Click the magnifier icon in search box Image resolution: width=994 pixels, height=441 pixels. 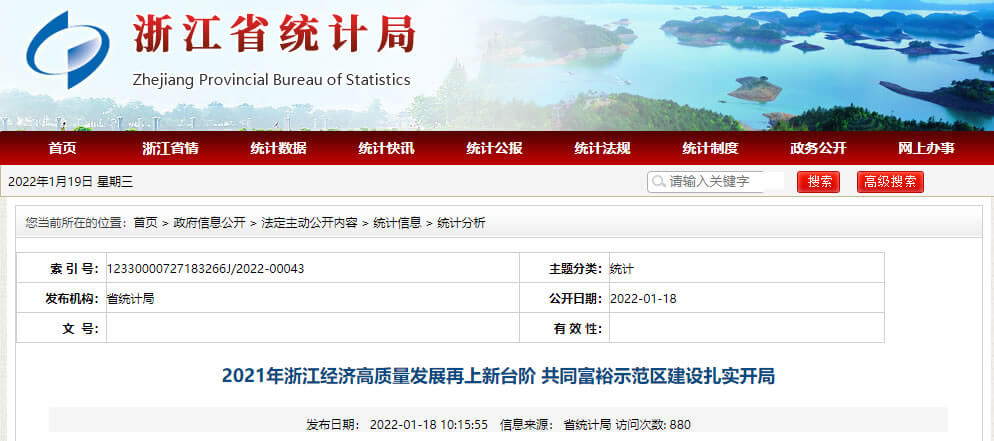657,182
